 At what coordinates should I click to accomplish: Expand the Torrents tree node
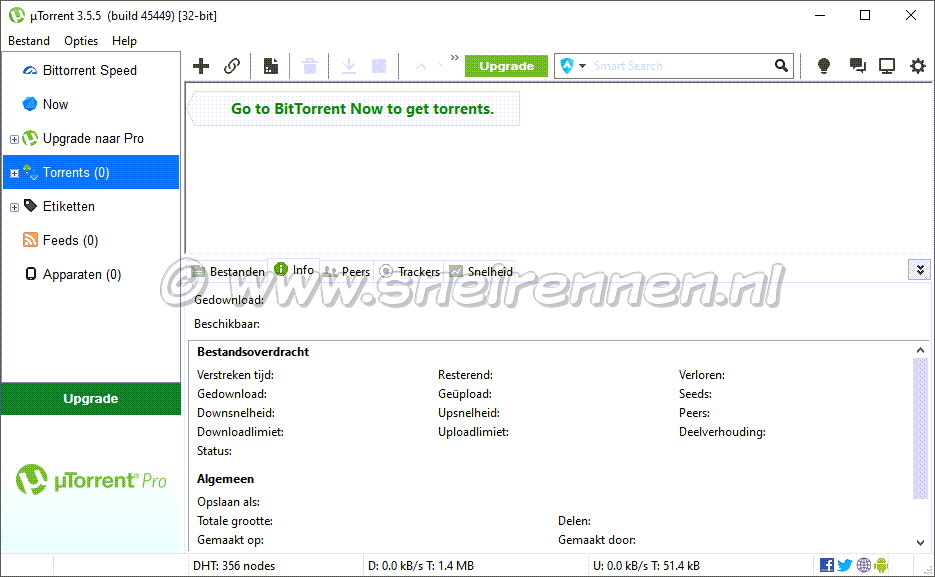tap(14, 173)
